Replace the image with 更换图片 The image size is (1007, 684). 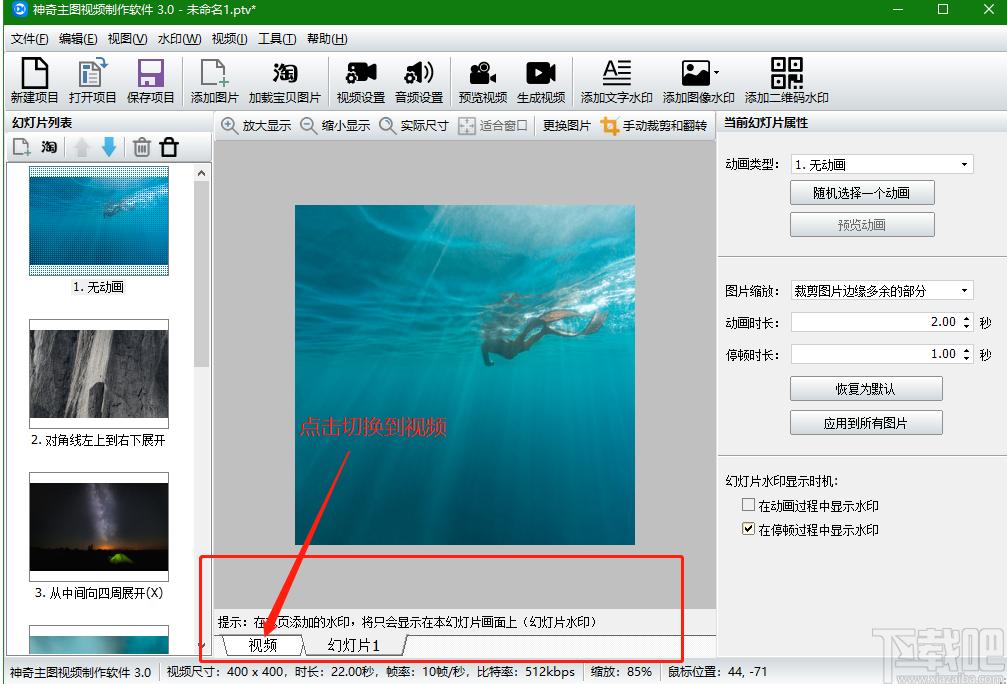(566, 125)
